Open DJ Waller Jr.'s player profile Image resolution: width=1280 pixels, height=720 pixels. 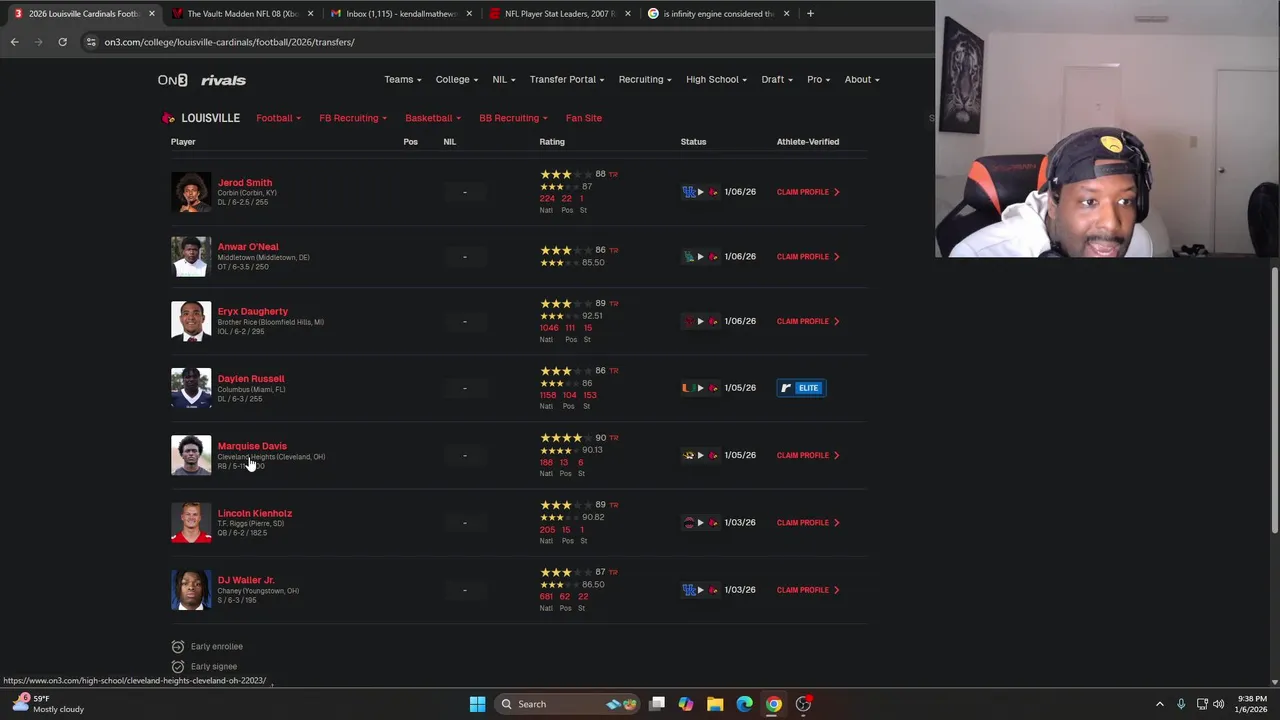coord(246,580)
